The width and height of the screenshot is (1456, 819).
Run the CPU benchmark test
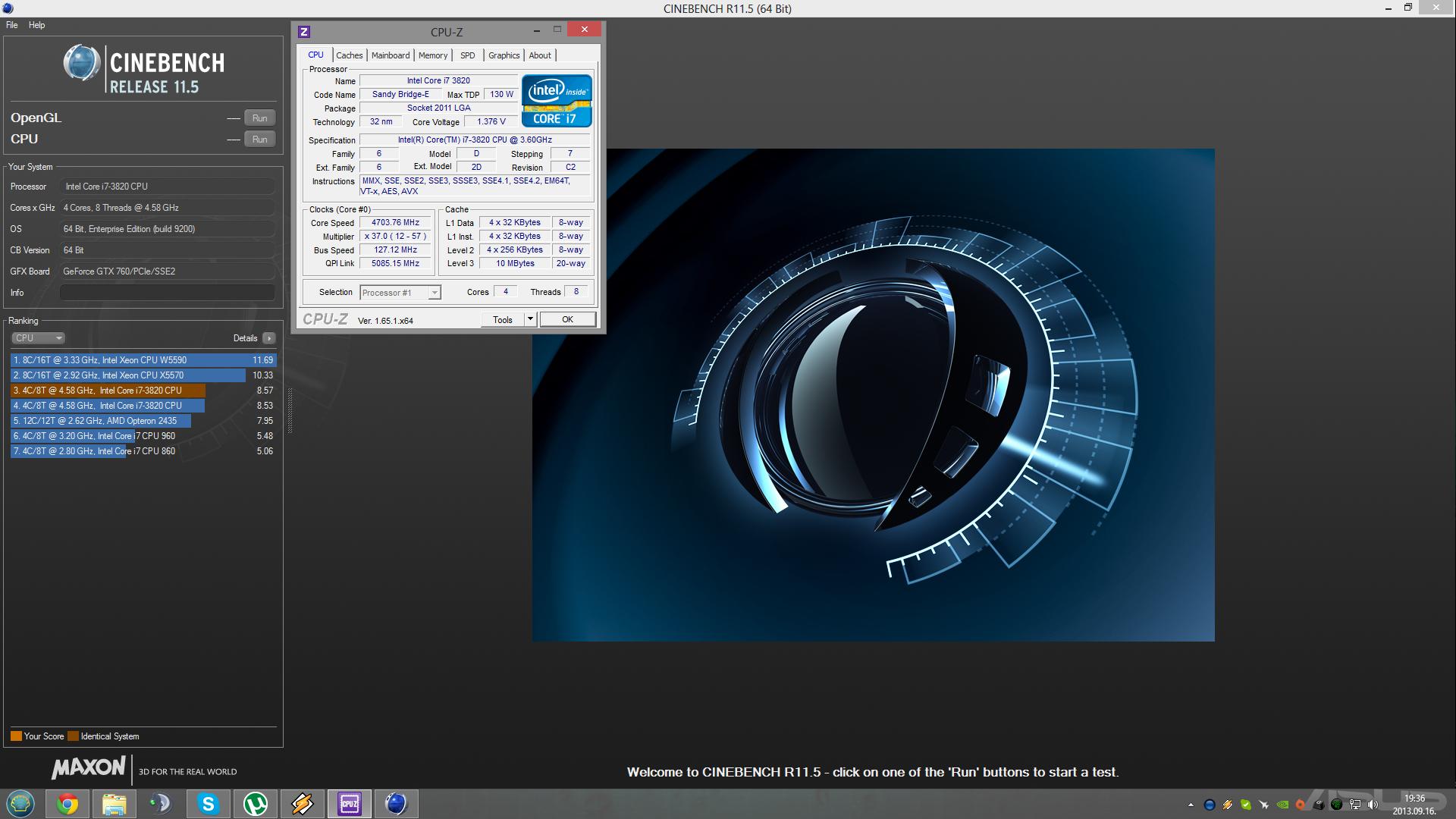[259, 139]
